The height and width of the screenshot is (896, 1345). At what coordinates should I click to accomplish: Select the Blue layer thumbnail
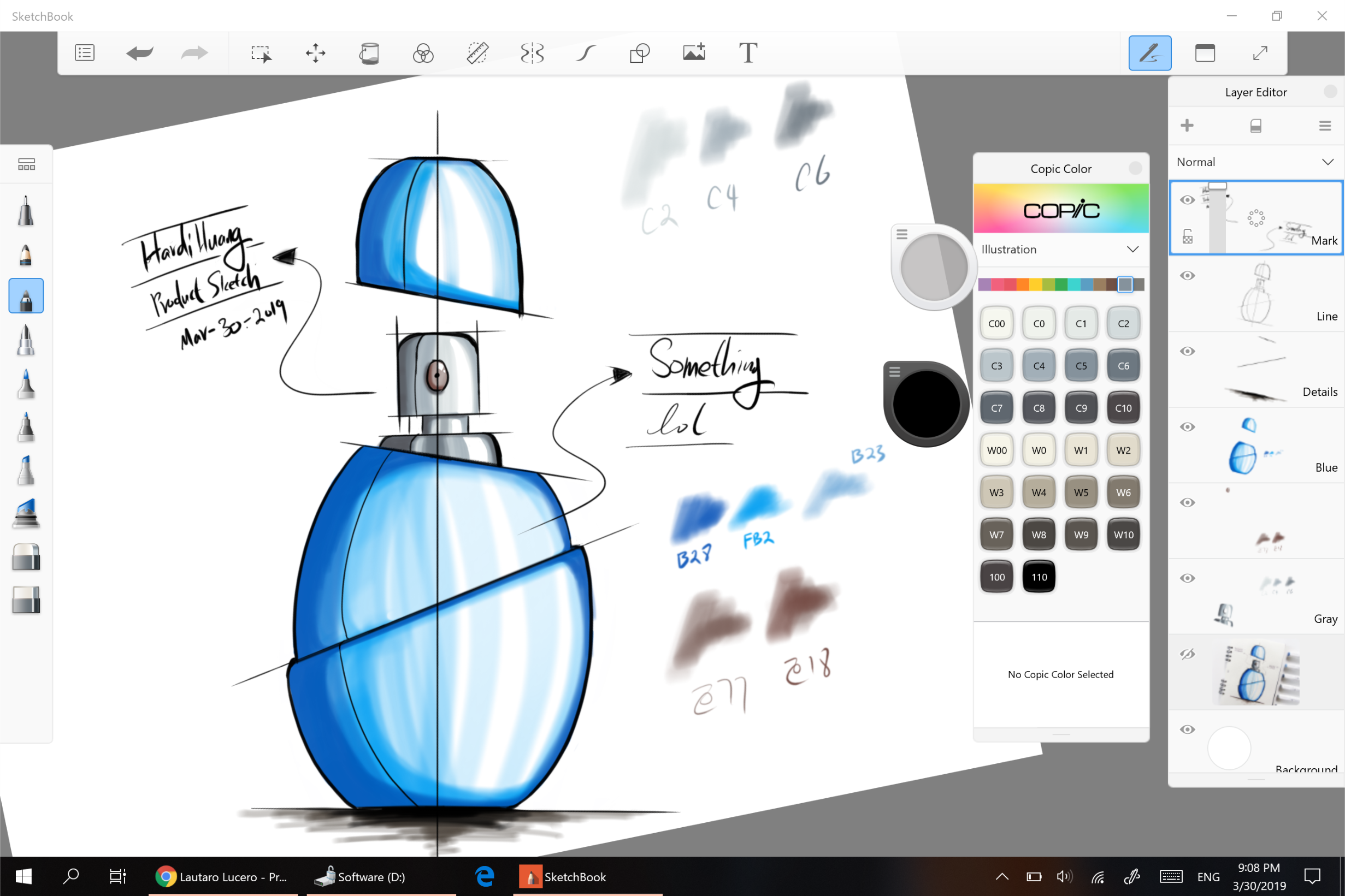pyautogui.click(x=1257, y=444)
